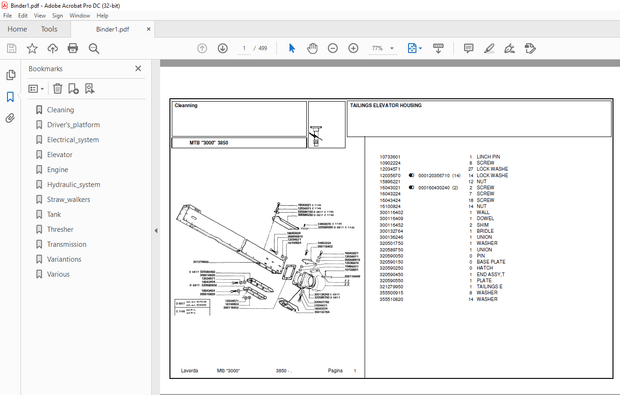This screenshot has height=395, width=620.
Task: Select the highlight text pen tool
Action: coord(489,48)
